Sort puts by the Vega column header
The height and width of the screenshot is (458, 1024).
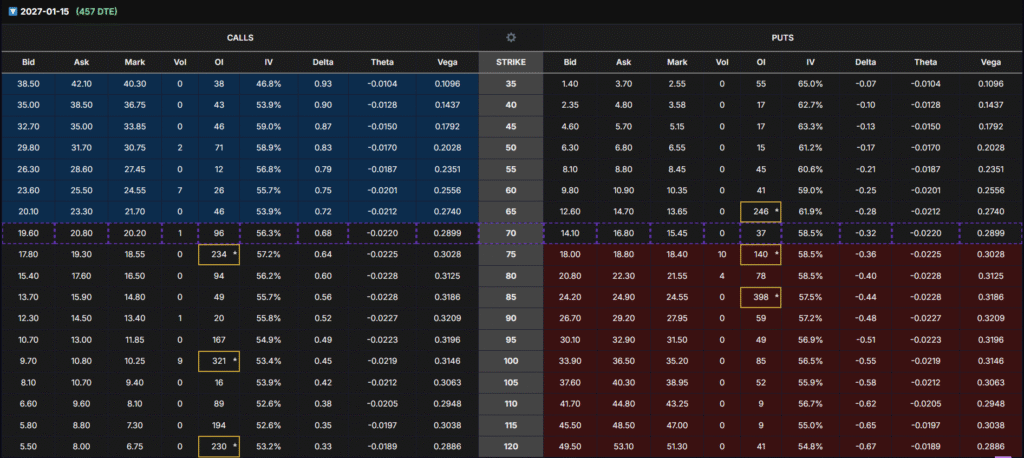click(992, 62)
